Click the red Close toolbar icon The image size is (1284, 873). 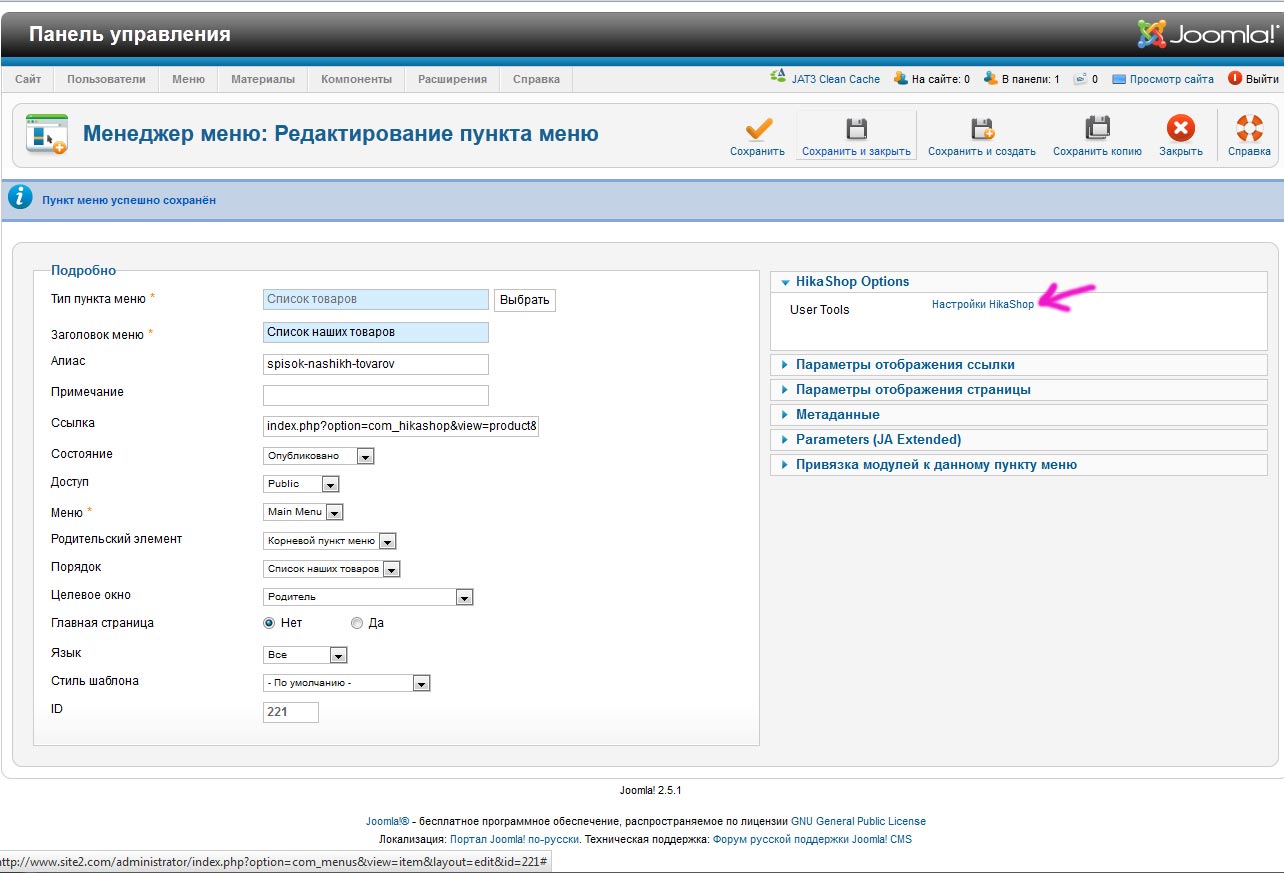pos(1181,129)
